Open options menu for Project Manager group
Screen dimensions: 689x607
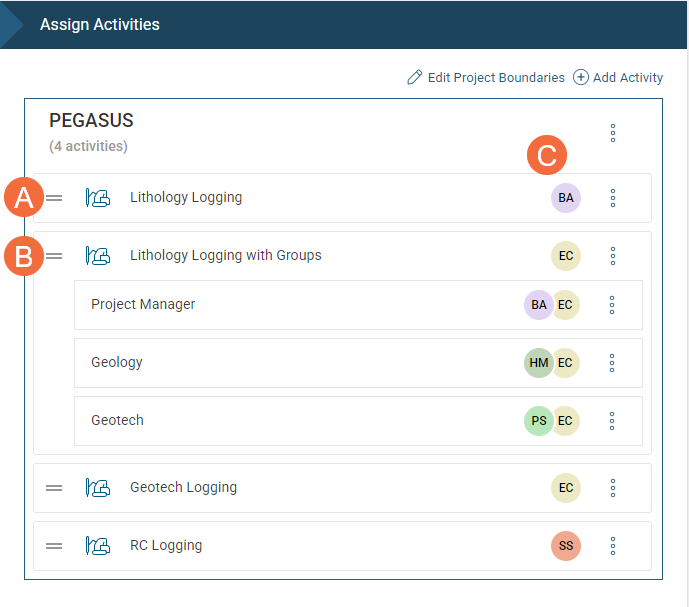(612, 305)
